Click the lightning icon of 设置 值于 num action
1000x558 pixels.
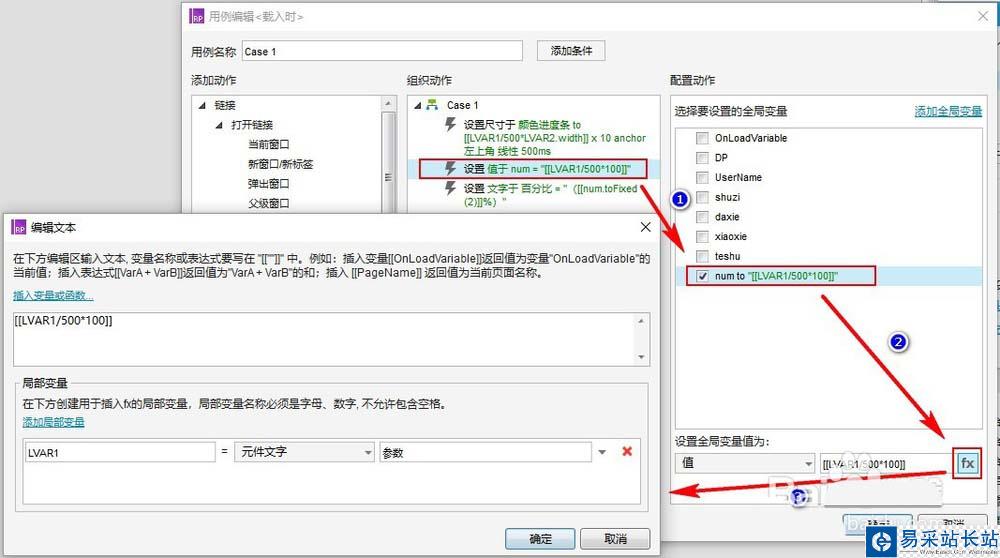[x=450, y=168]
